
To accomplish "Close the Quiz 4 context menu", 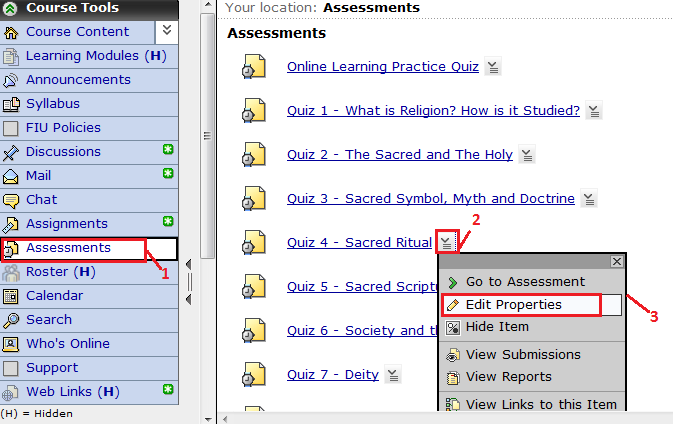I will coord(616,261).
